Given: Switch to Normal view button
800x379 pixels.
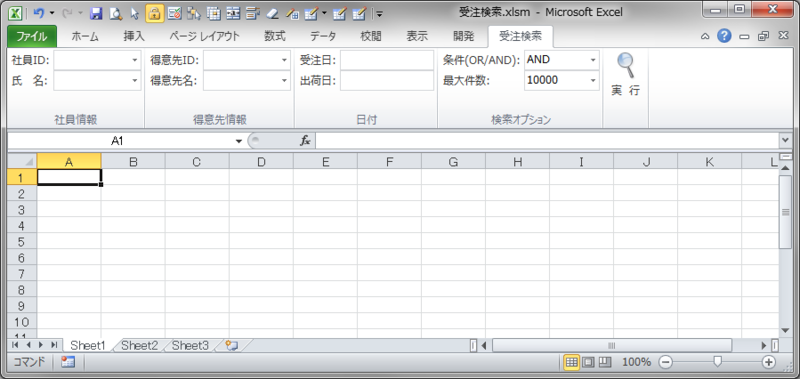Looking at the screenshot, I should tap(571, 362).
